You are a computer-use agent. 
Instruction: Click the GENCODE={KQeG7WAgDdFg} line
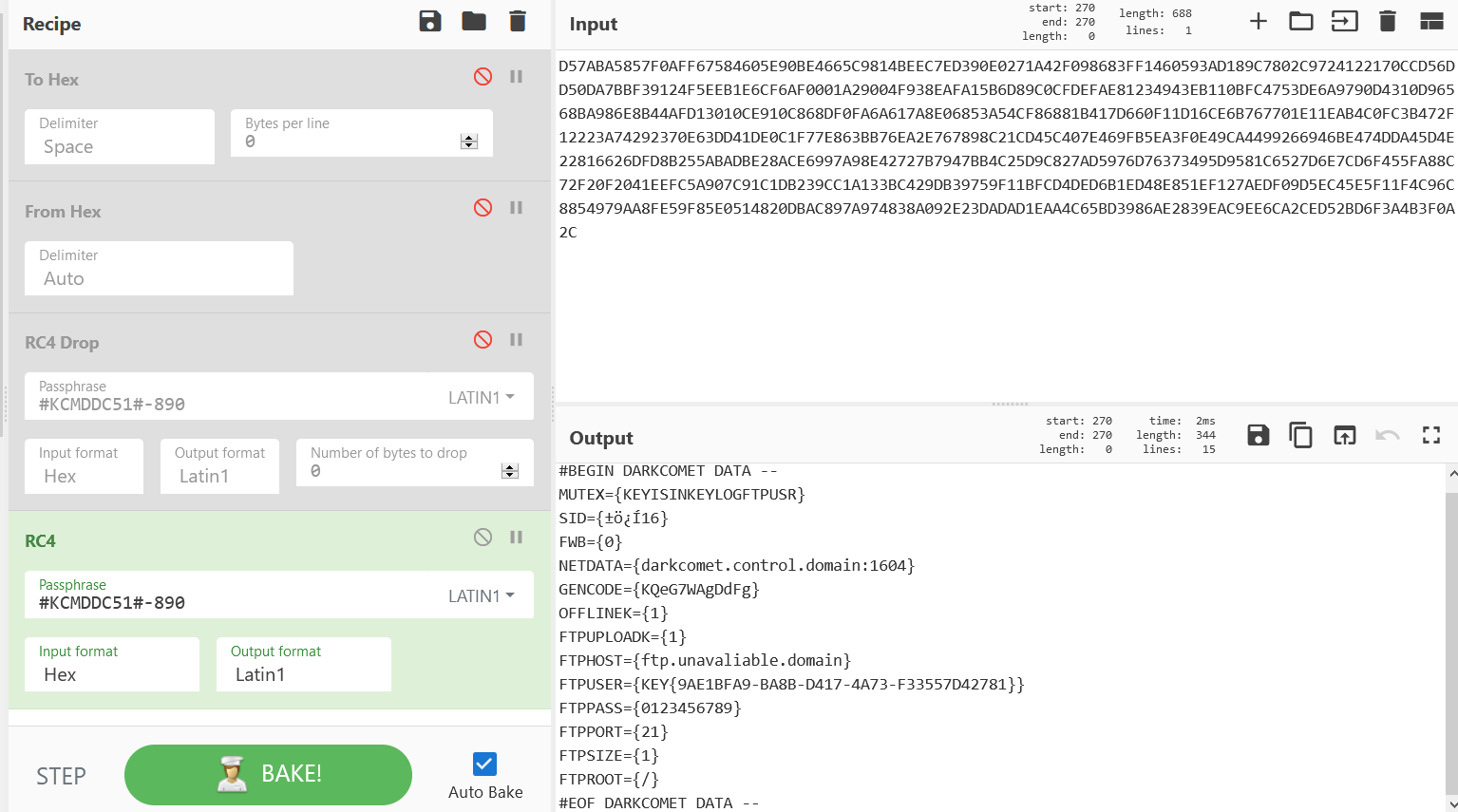tap(659, 590)
